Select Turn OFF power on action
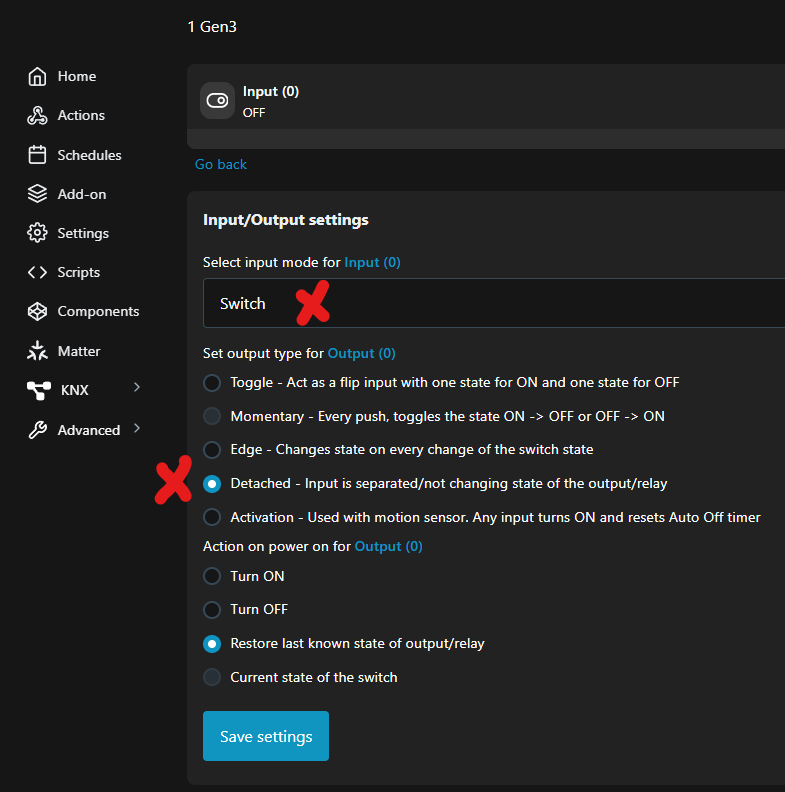 tap(212, 609)
